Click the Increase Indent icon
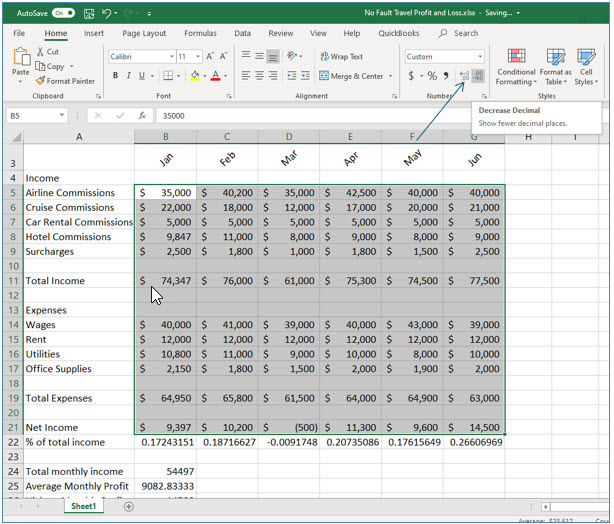The height and width of the screenshot is (524, 614). coord(305,75)
